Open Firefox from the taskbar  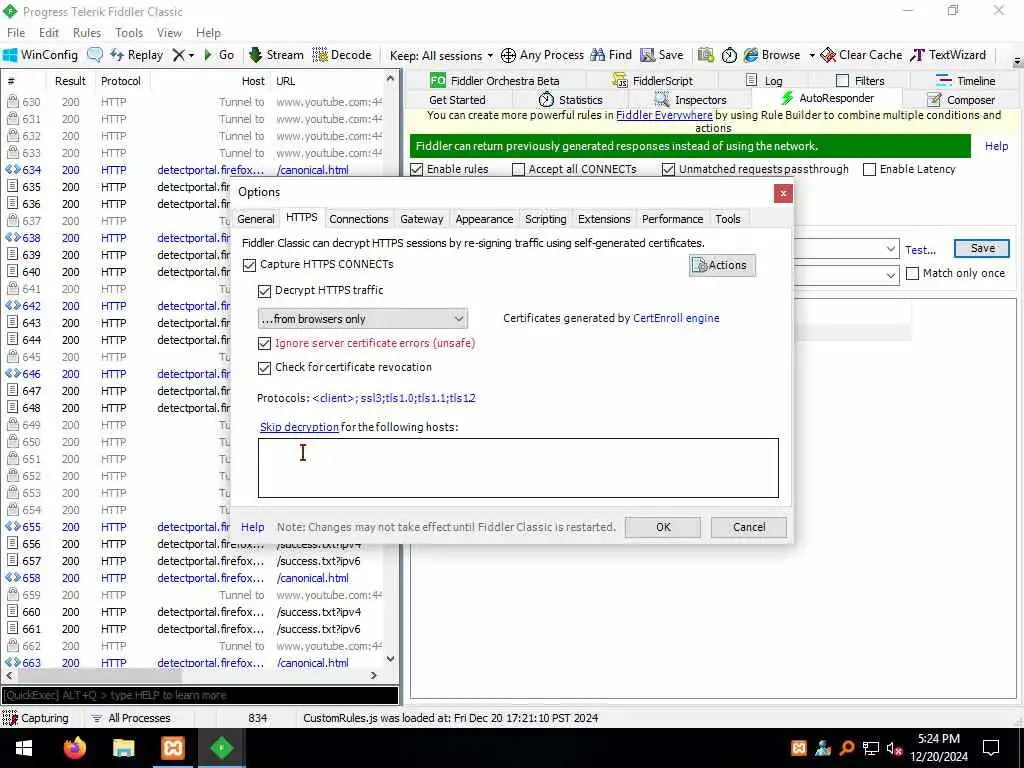coord(74,748)
